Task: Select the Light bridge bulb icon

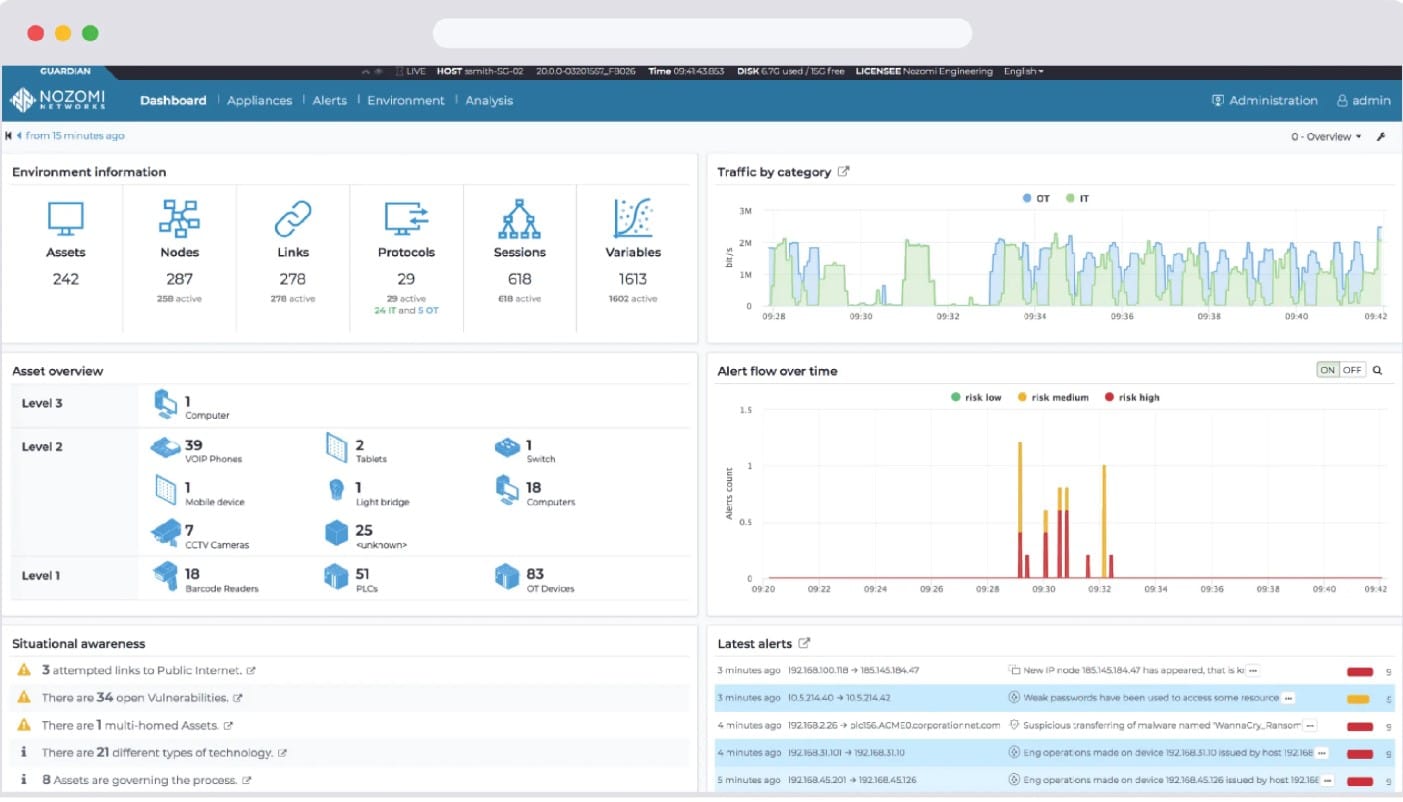Action: [x=336, y=490]
